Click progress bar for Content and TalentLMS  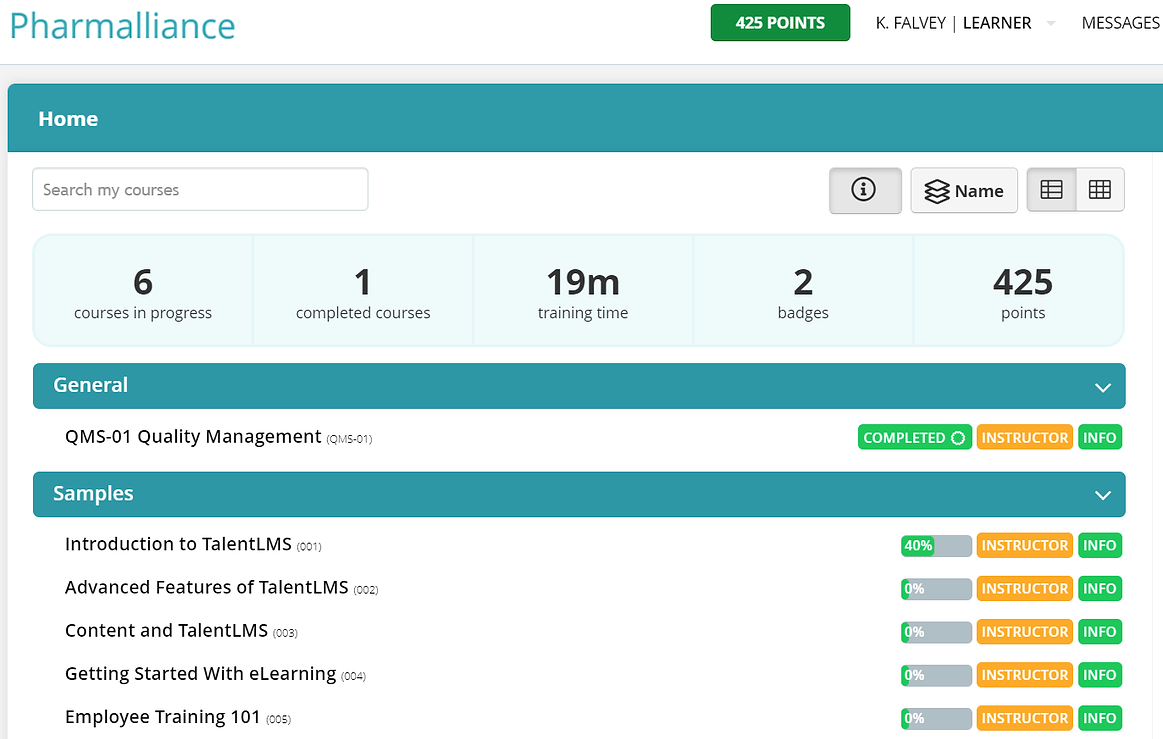click(936, 631)
